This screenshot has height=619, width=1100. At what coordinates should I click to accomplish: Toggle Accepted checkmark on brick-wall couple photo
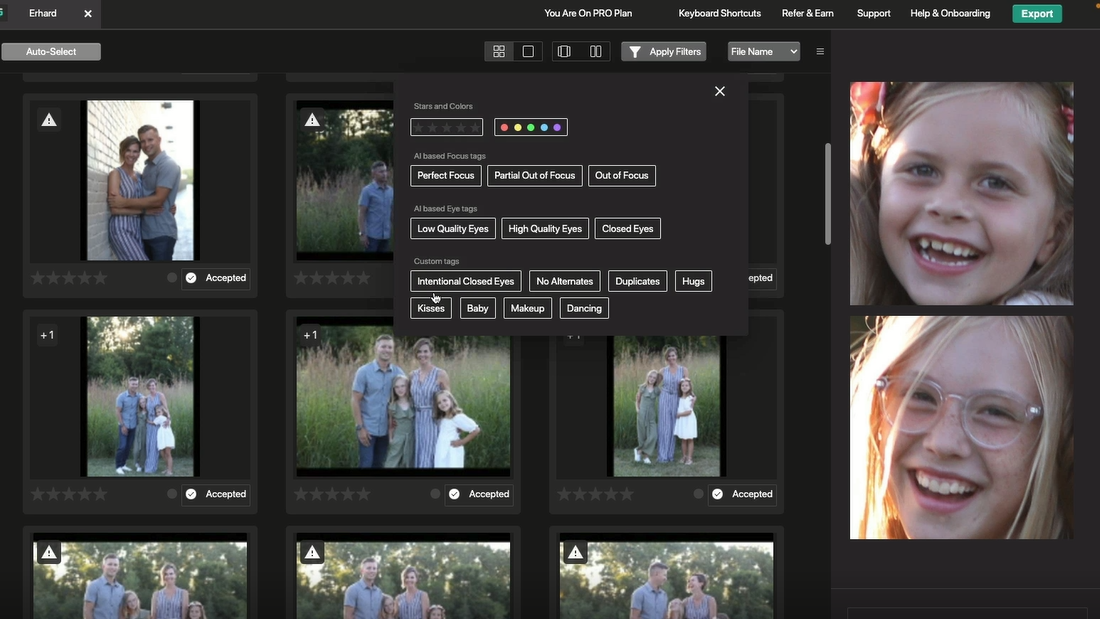click(x=191, y=278)
